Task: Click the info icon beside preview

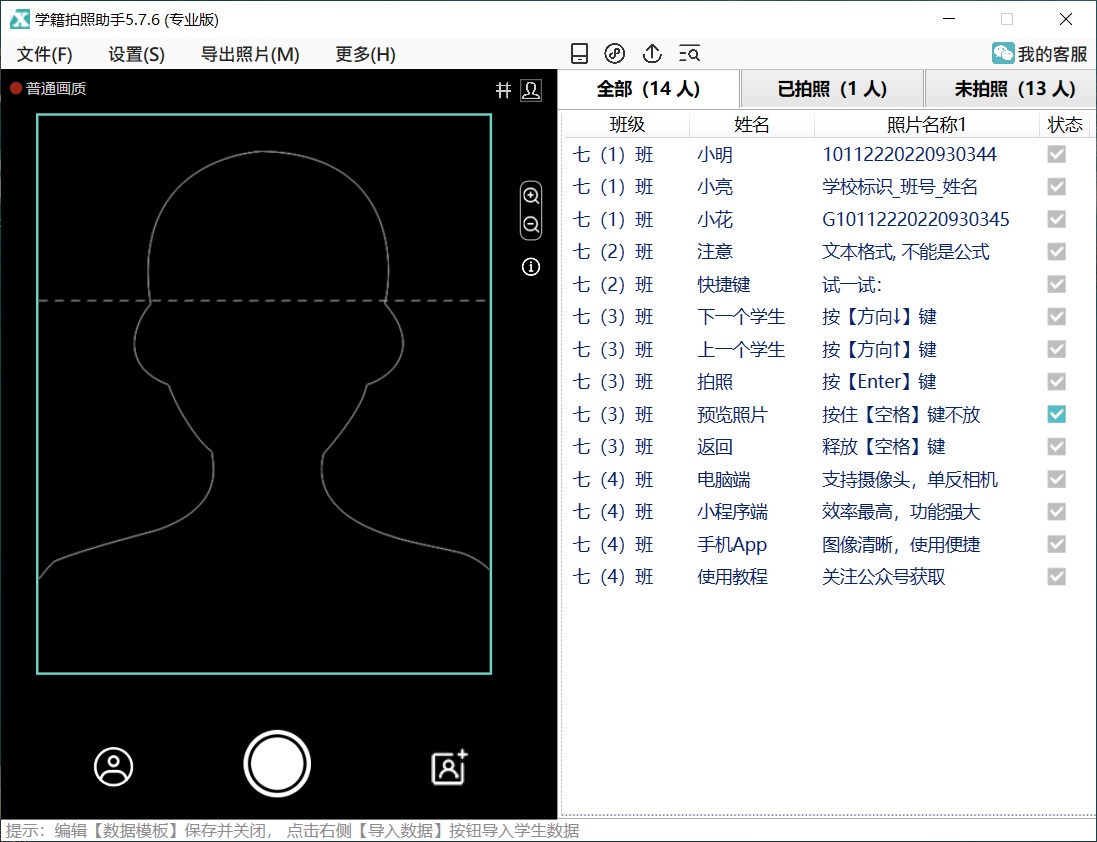Action: click(x=531, y=267)
